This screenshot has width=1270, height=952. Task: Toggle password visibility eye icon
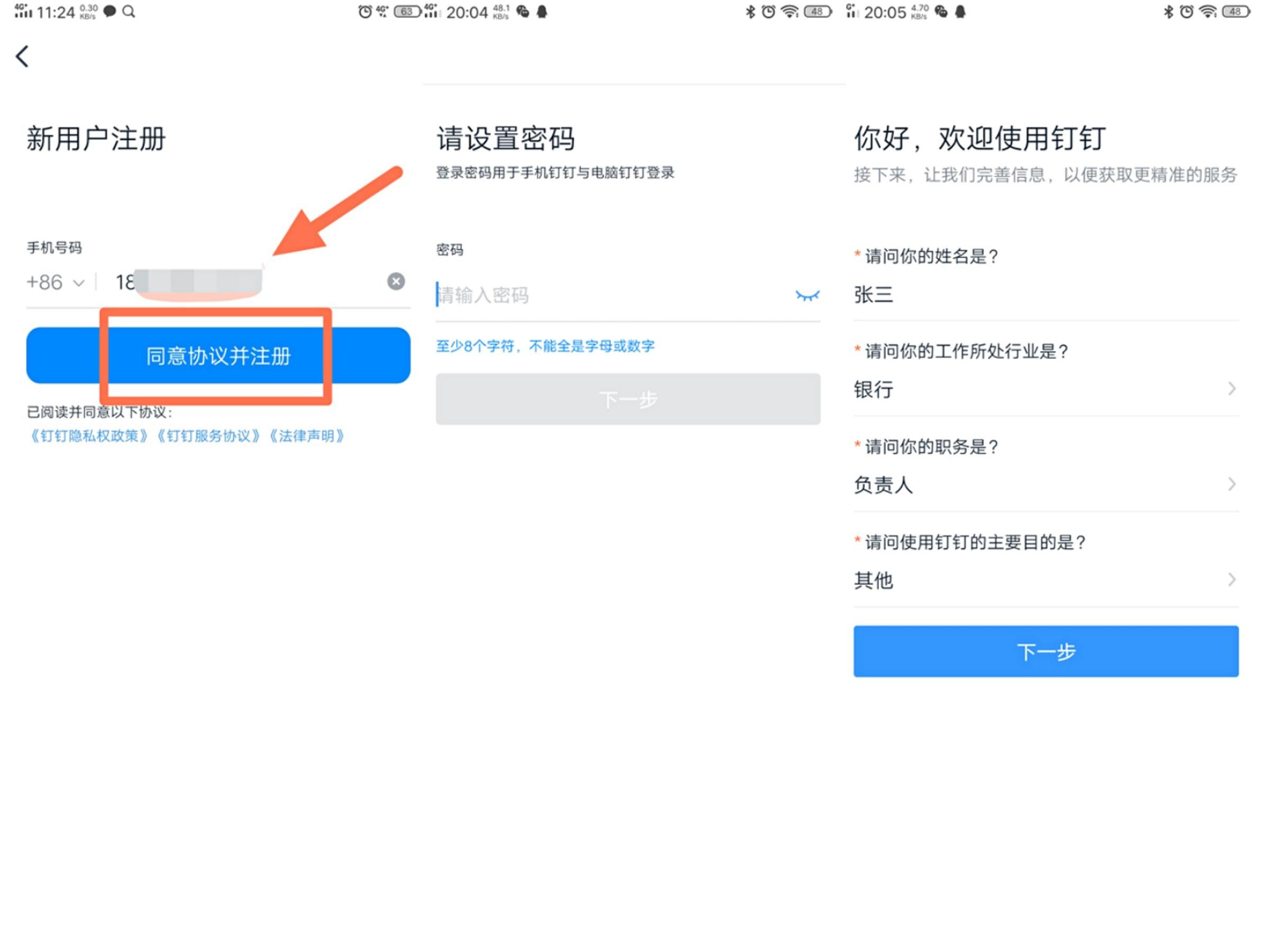pos(807,296)
